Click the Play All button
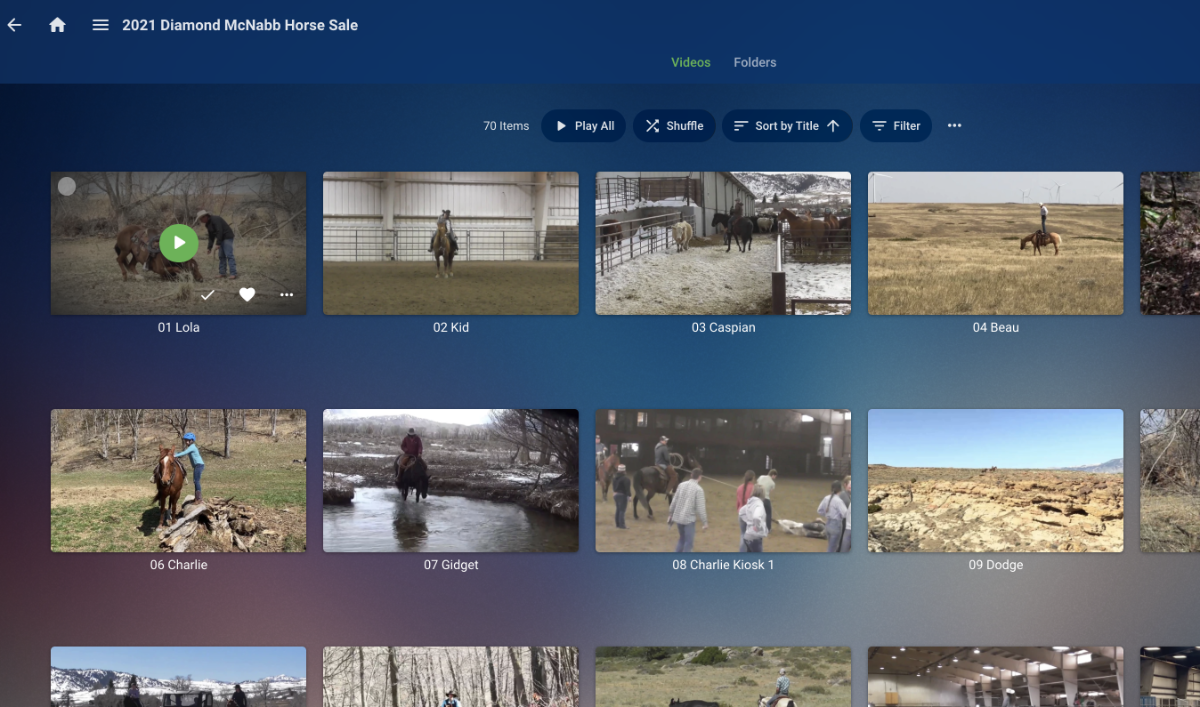The image size is (1200, 707). tap(584, 126)
